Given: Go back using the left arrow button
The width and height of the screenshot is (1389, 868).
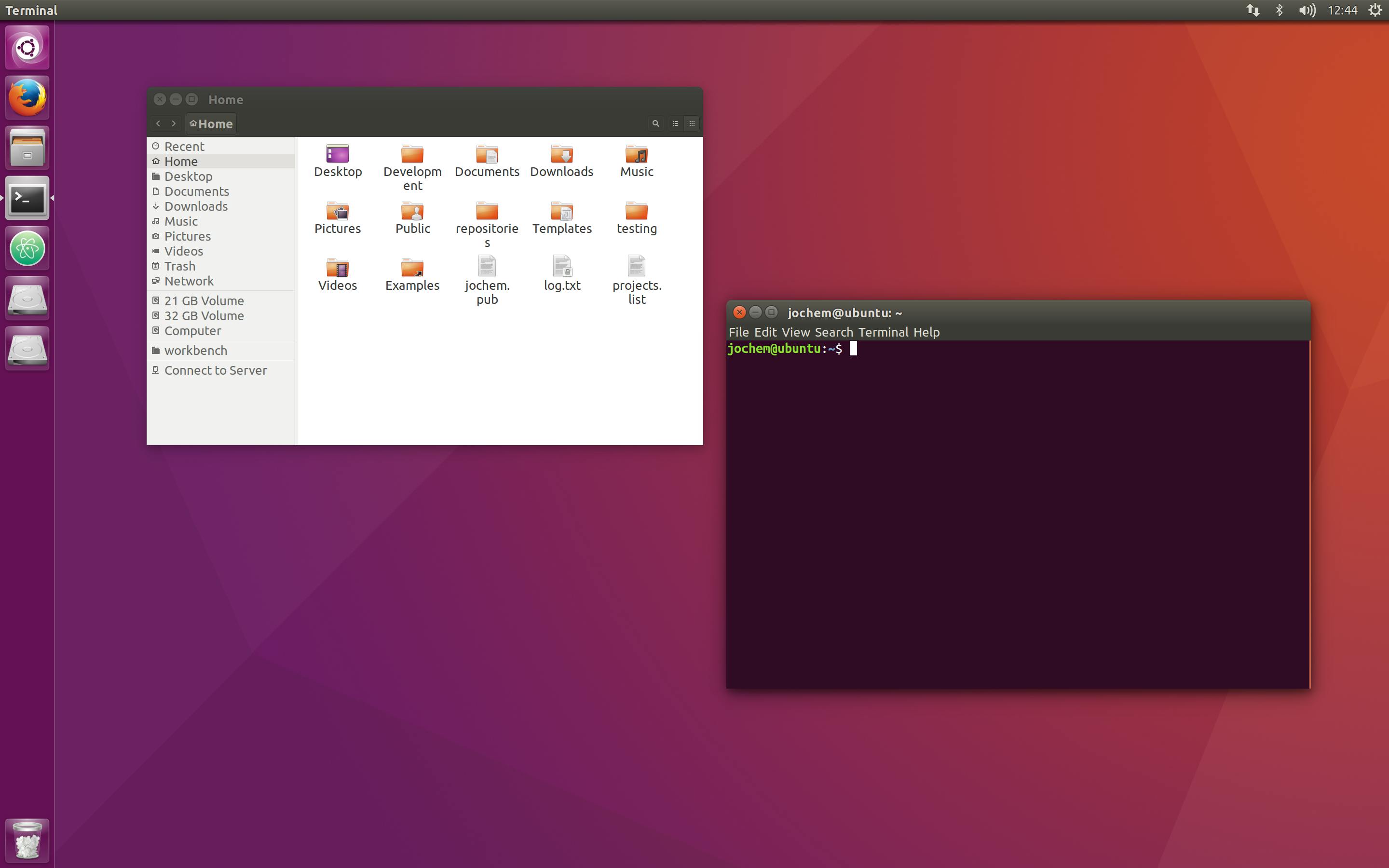Looking at the screenshot, I should [158, 123].
